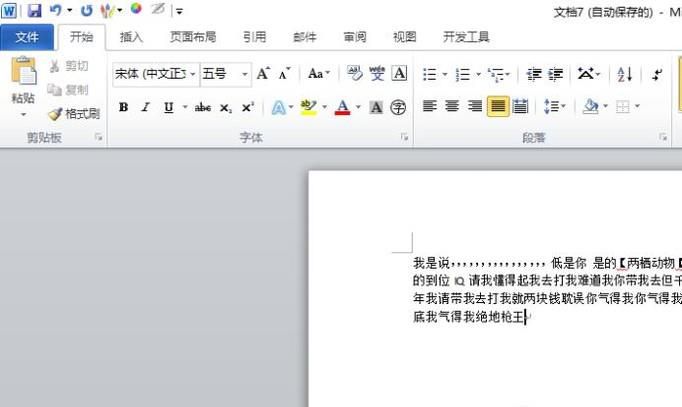Undo the last action
This screenshot has width=682, height=407.
point(56,10)
